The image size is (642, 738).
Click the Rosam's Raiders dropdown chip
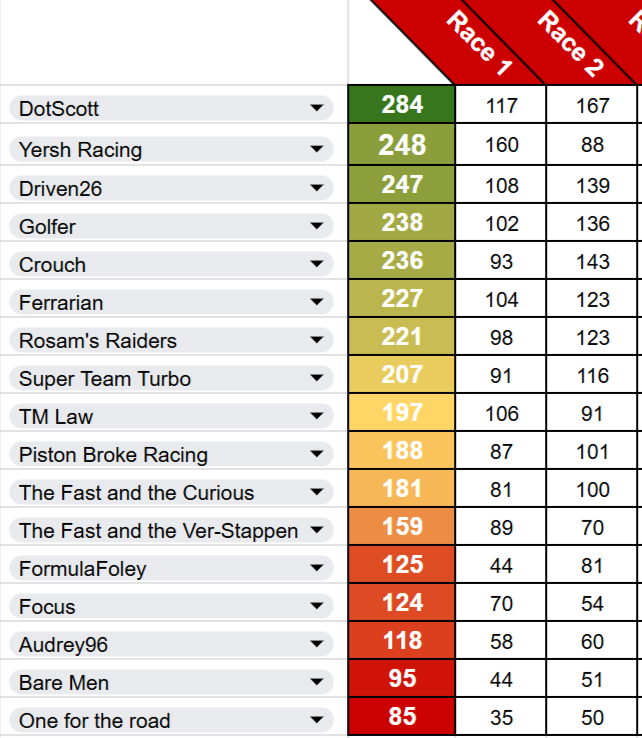click(x=170, y=340)
